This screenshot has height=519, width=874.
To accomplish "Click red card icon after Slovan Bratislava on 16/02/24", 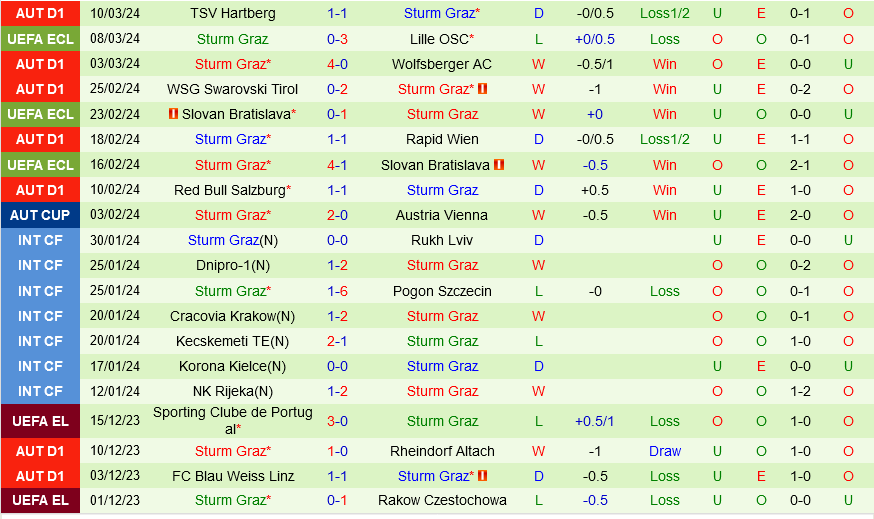I will coord(499,165).
